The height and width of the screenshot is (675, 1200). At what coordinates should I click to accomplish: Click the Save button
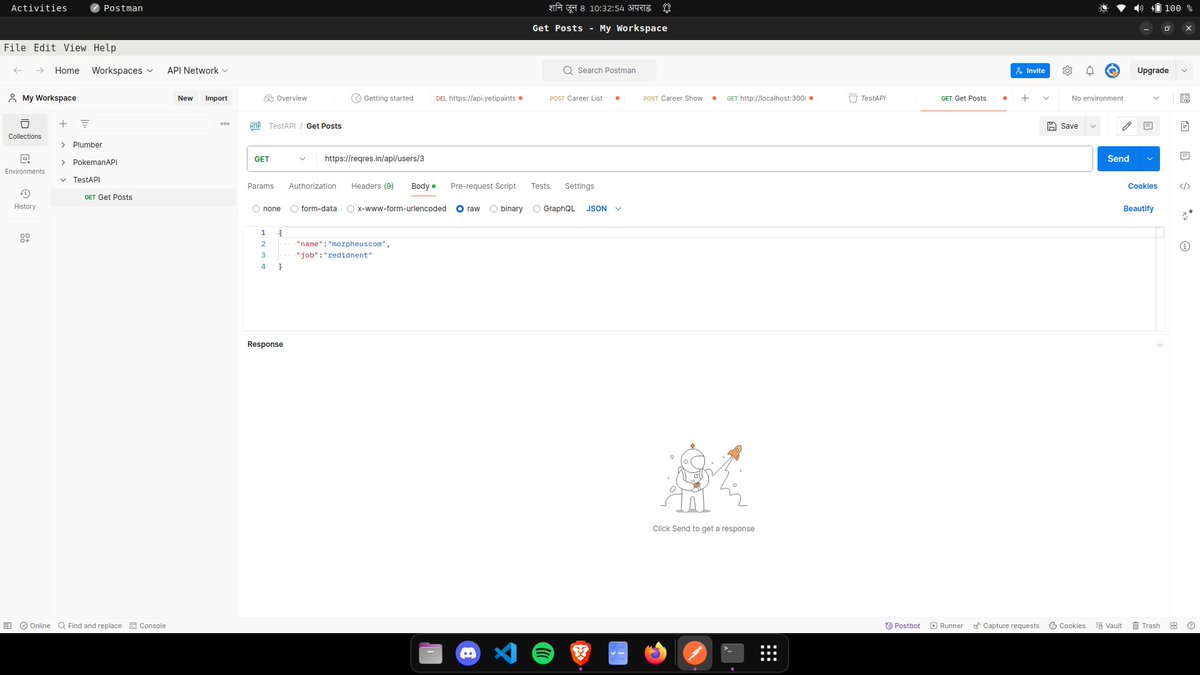click(1063, 126)
